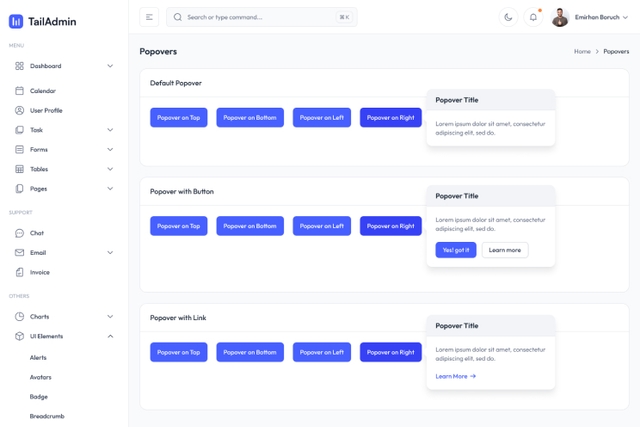
Task: Click the Forms icon in sidebar
Action: pyautogui.click(x=19, y=149)
